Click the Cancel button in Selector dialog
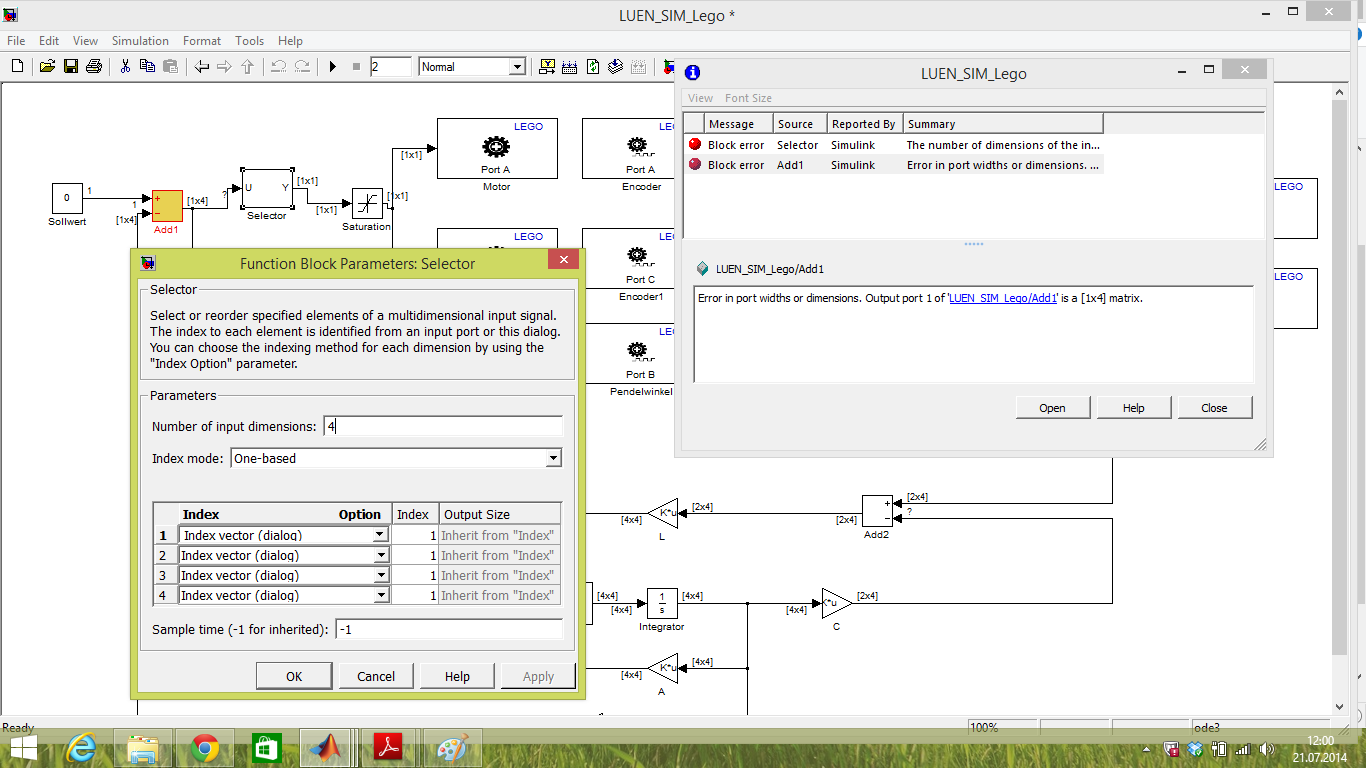1366x768 pixels. [x=376, y=676]
